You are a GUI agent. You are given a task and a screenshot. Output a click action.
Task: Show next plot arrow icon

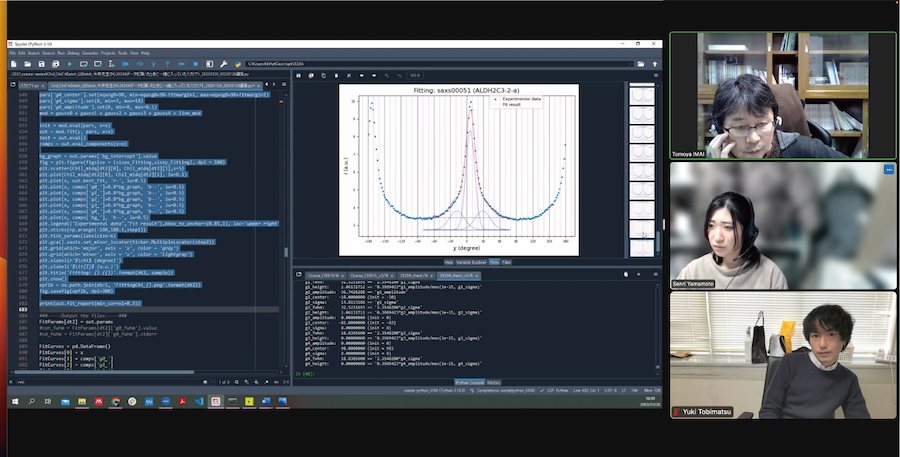point(374,75)
